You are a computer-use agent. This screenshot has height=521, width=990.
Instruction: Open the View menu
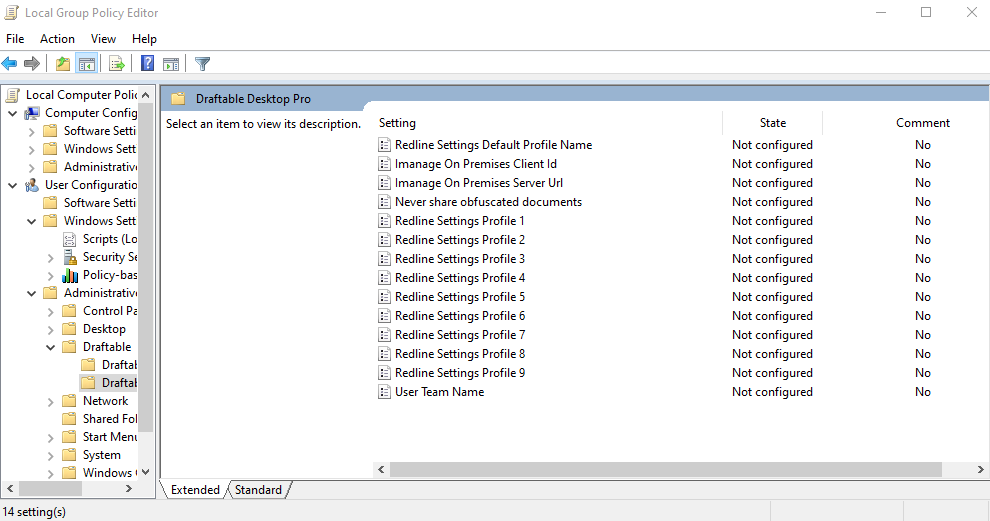[103, 39]
